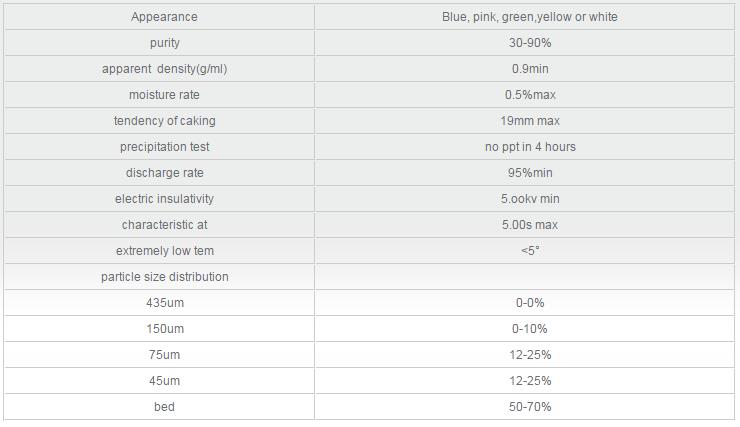Select the 50-70% bed value
This screenshot has height=427, width=740.
coord(530,406)
